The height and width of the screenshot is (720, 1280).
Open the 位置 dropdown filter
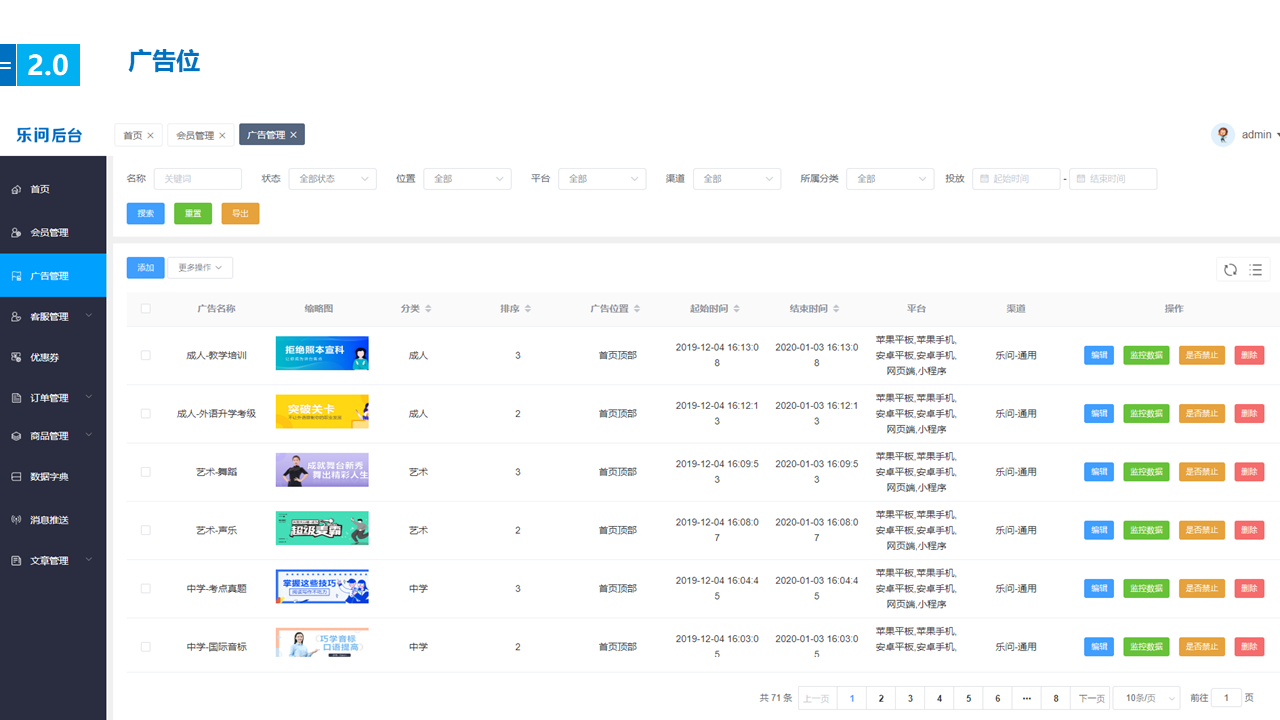pyautogui.click(x=467, y=179)
